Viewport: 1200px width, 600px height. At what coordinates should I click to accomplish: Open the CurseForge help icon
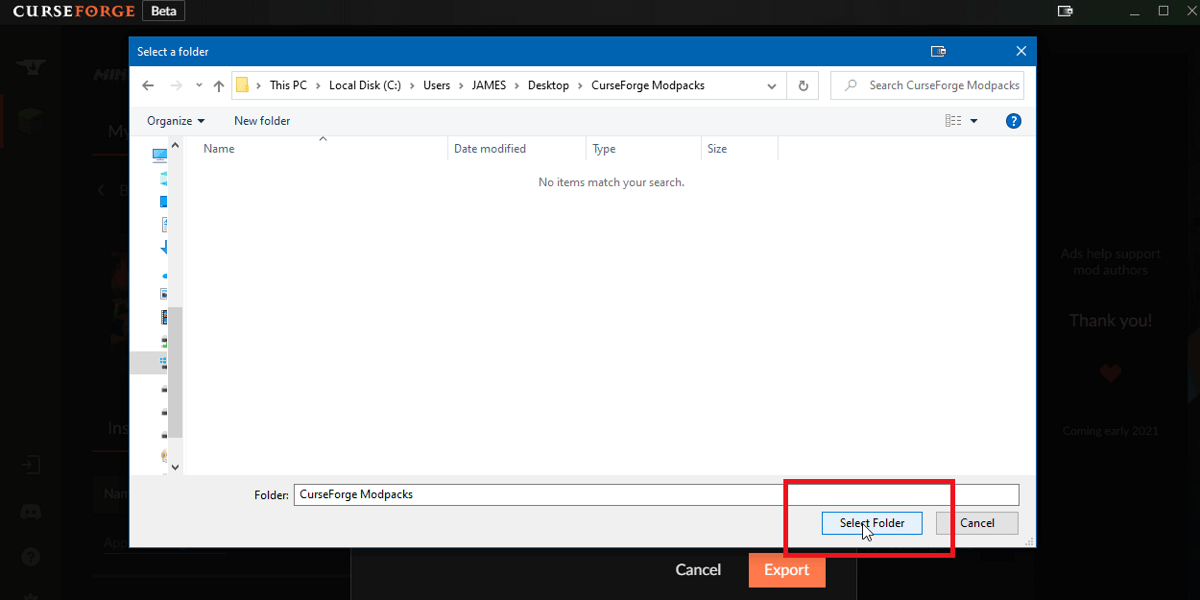click(31, 557)
